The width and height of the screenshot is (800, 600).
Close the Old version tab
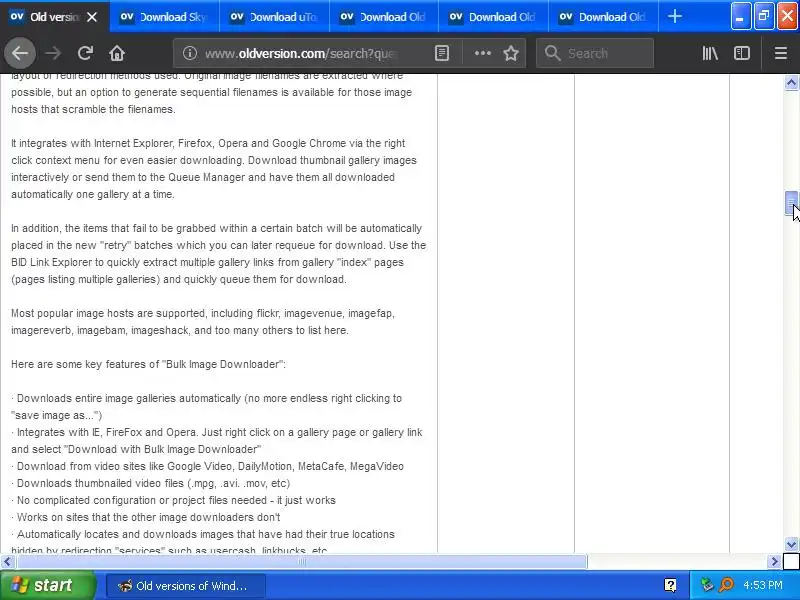point(92,17)
